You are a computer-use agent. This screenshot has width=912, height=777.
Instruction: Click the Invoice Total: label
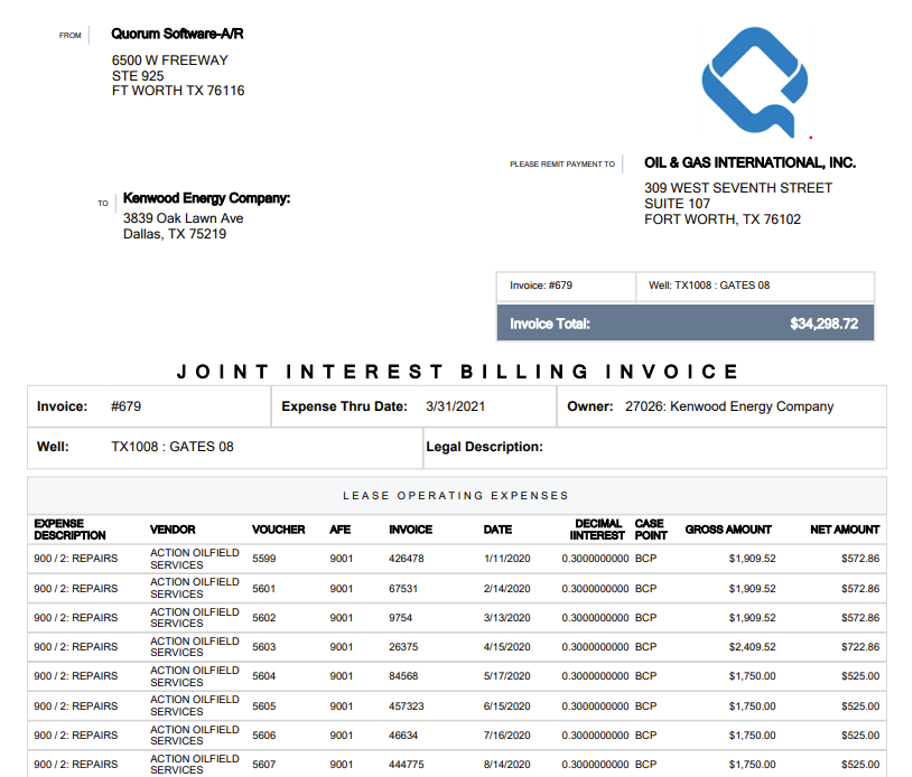(x=550, y=324)
